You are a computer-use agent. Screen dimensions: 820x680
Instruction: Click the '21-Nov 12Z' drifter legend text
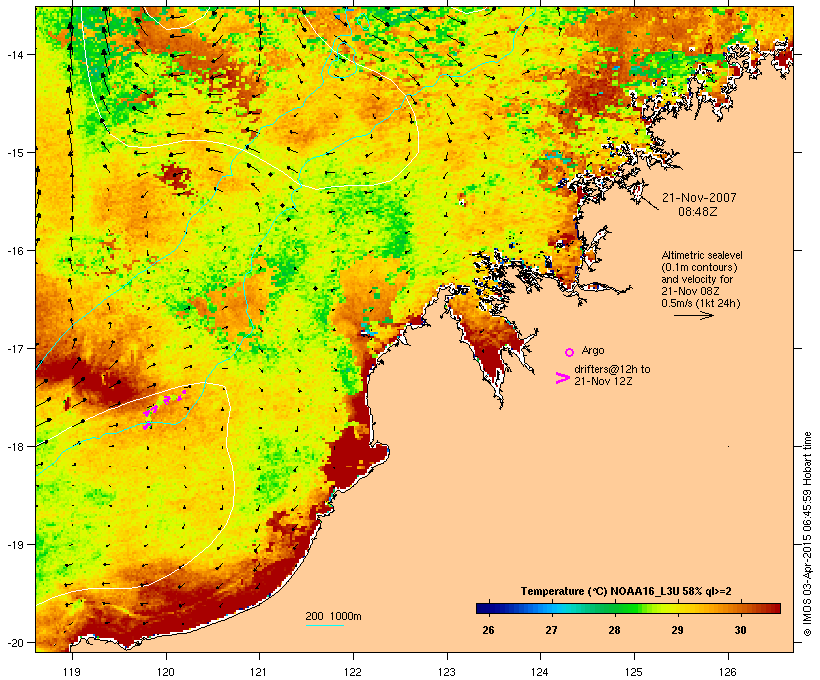point(603,381)
